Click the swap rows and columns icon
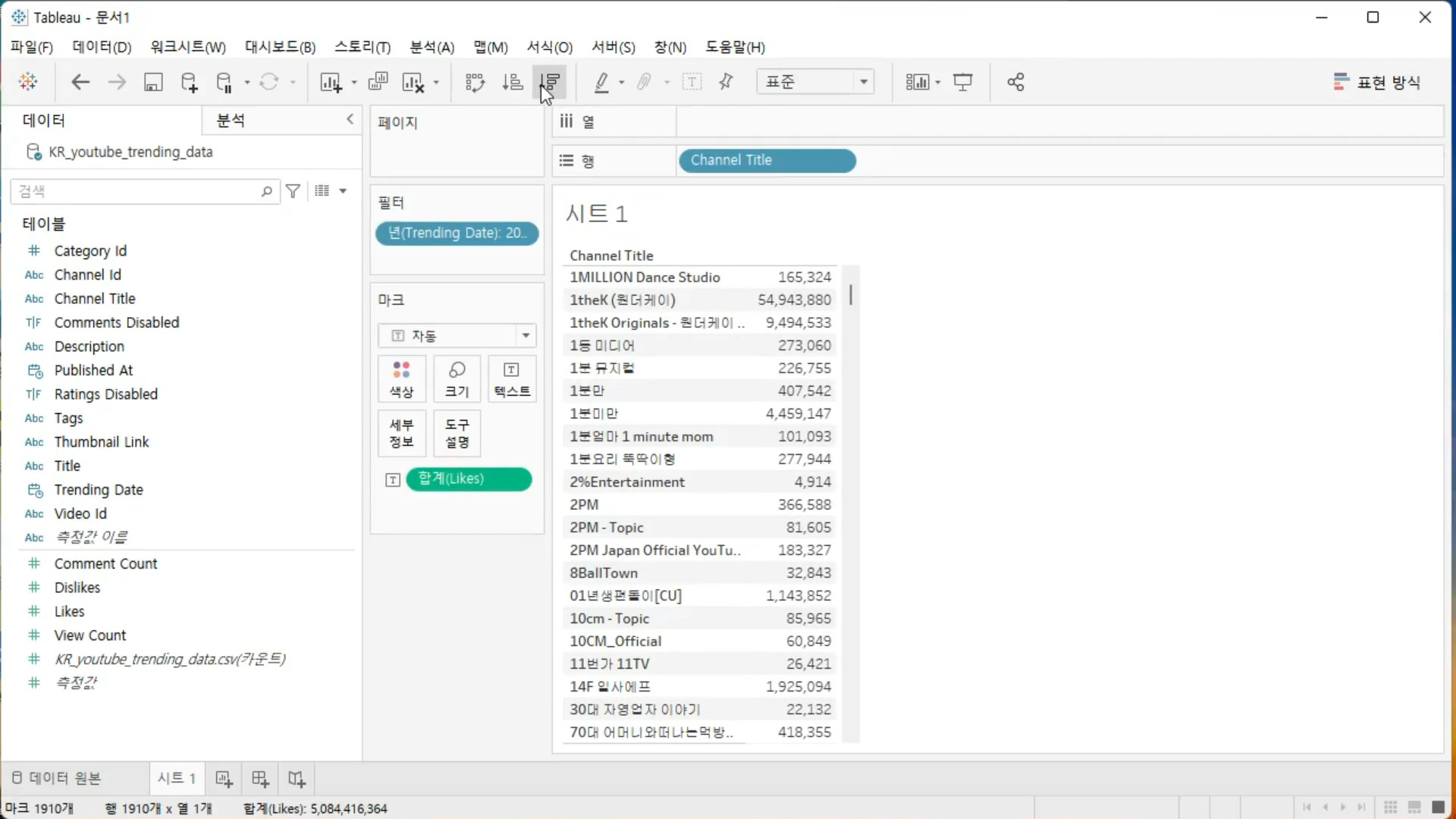This screenshot has width=1456, height=819. click(475, 82)
